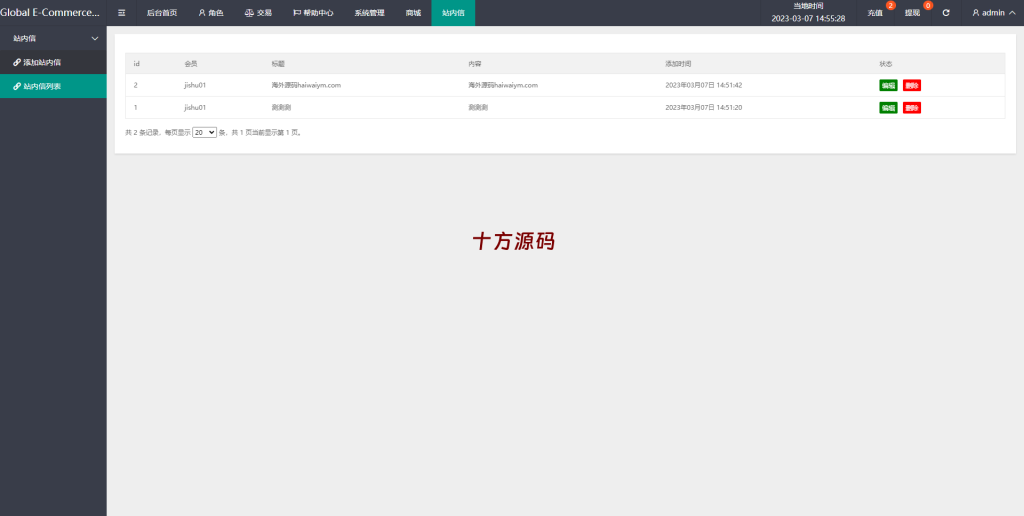
Task: Click member jishu01 in row id 1
Action: point(195,107)
